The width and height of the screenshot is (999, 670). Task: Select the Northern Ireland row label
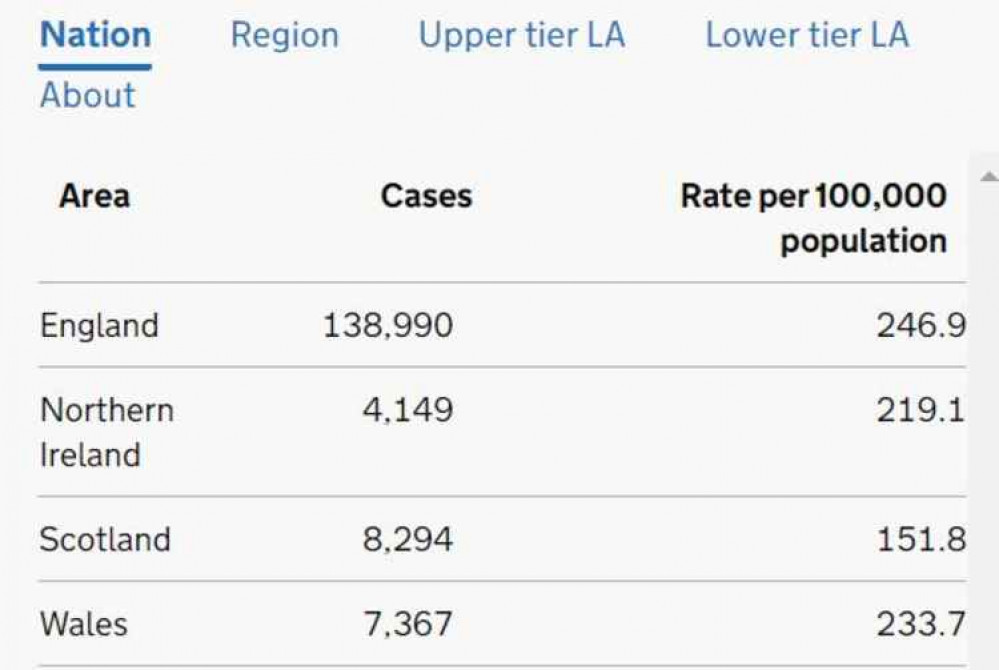(x=106, y=432)
